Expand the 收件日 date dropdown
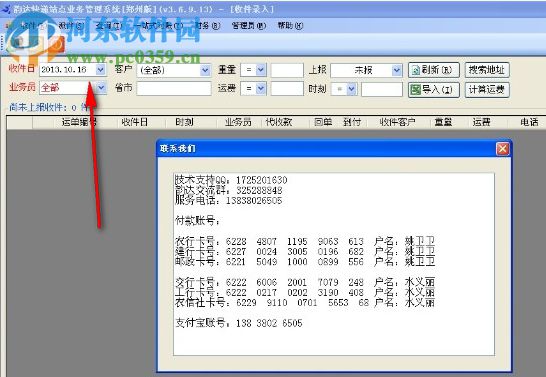 pyautogui.click(x=100, y=70)
